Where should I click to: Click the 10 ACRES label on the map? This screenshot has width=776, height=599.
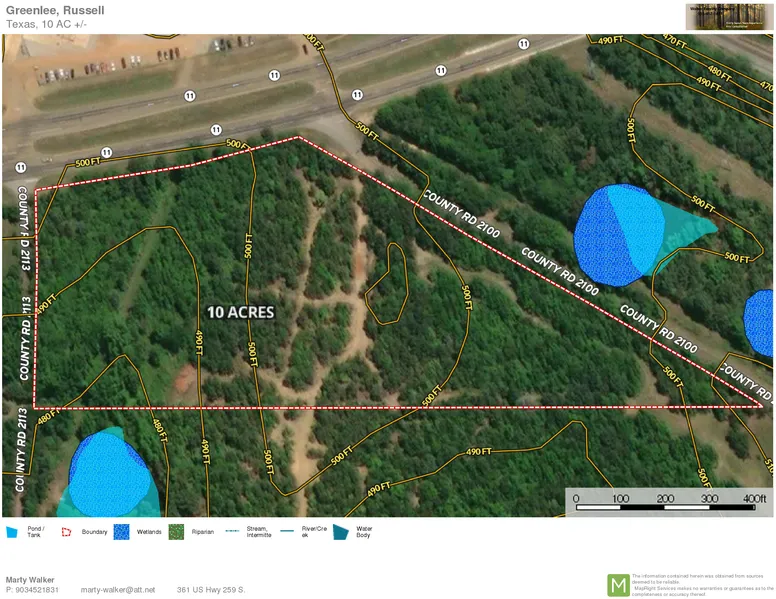tap(240, 312)
